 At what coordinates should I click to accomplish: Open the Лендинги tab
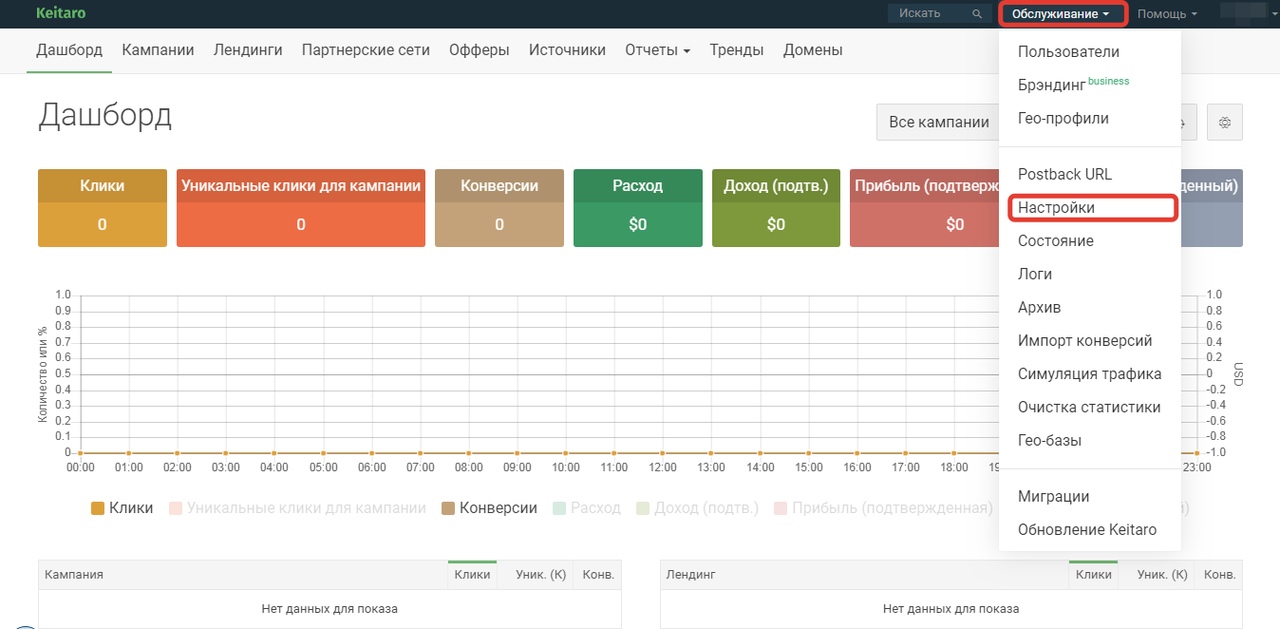(x=248, y=50)
